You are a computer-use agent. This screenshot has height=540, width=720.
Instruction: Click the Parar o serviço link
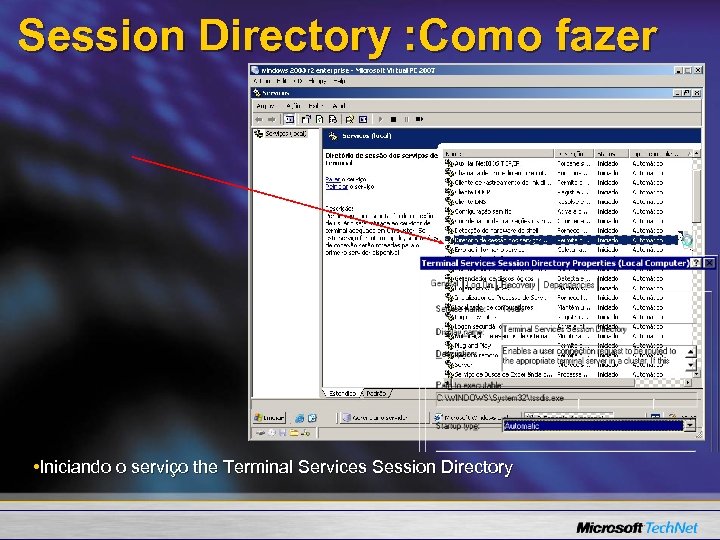(x=345, y=180)
